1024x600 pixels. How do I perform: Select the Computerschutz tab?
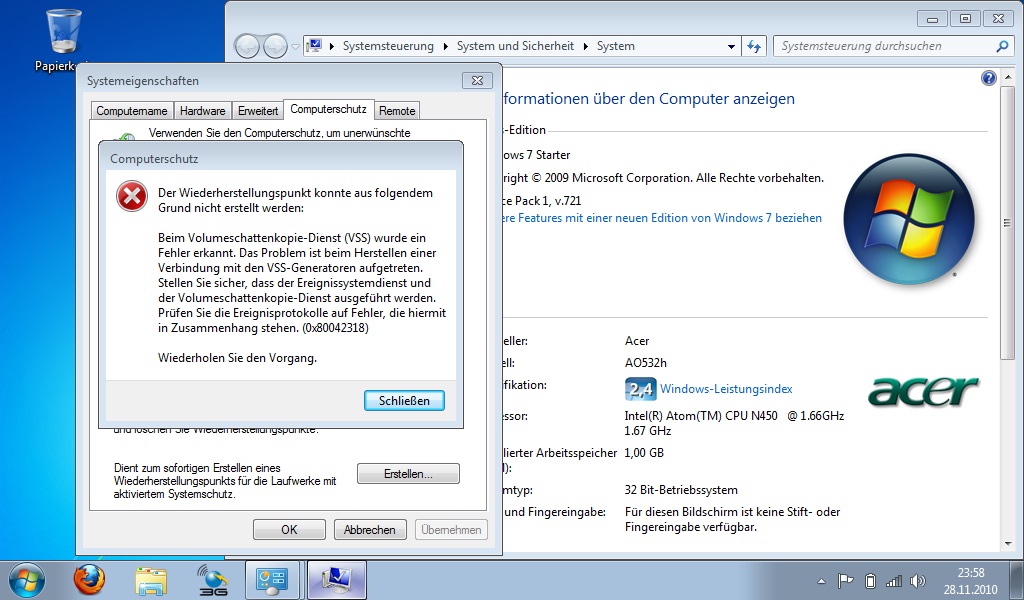tap(328, 109)
